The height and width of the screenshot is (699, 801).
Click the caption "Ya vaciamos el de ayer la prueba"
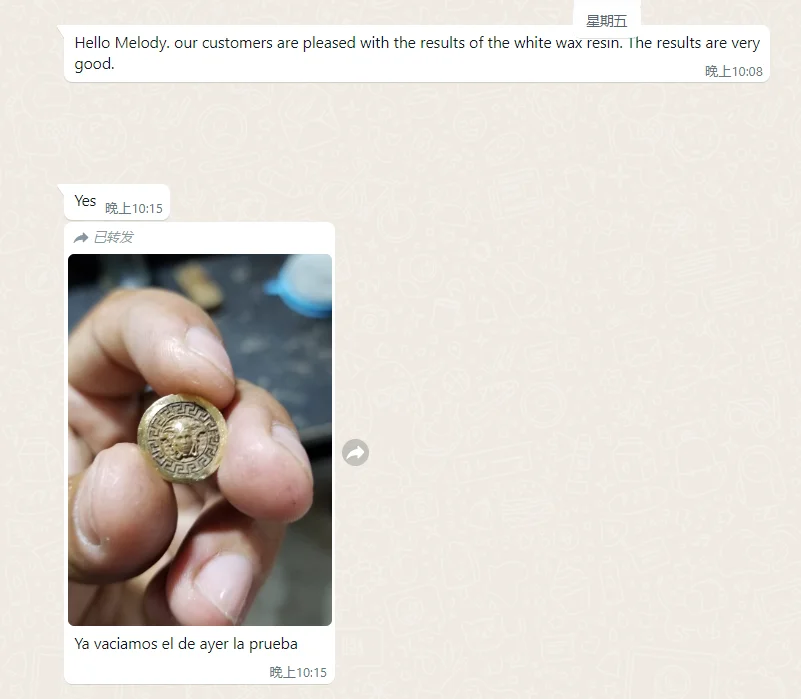[186, 644]
